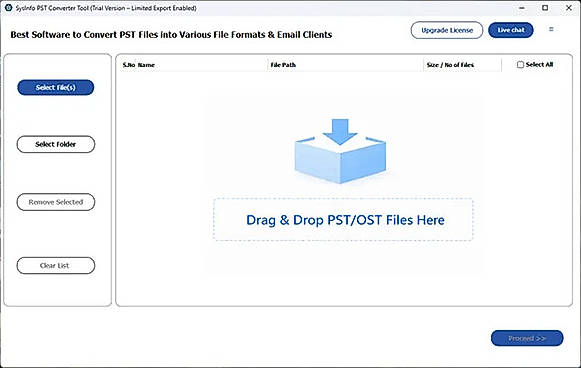
Task: Minimize the PST Converter window
Action: pyautogui.click(x=522, y=7)
